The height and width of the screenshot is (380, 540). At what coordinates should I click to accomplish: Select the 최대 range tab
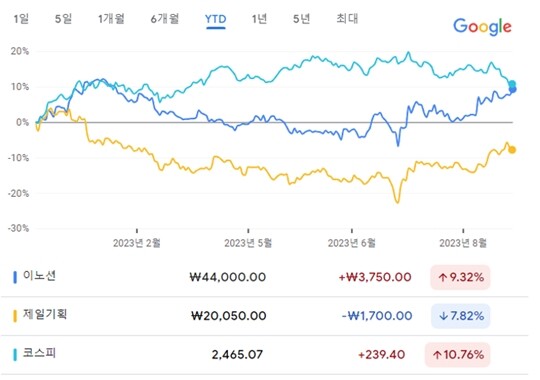347,19
